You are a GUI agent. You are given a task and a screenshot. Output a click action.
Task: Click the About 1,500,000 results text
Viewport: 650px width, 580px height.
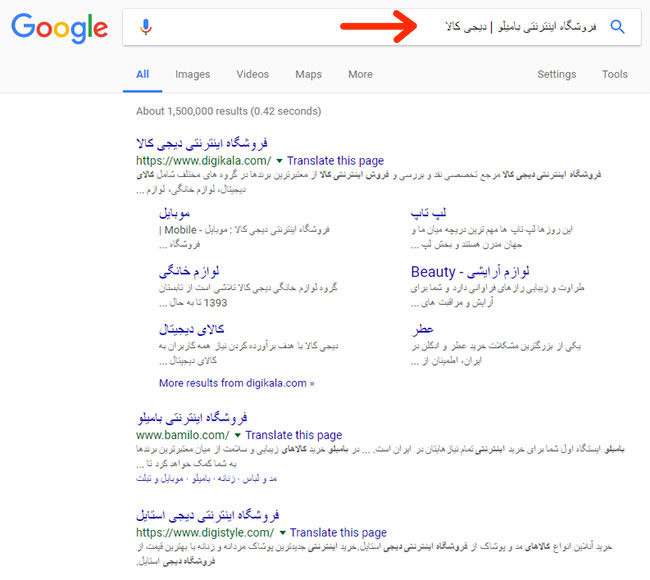click(x=228, y=111)
